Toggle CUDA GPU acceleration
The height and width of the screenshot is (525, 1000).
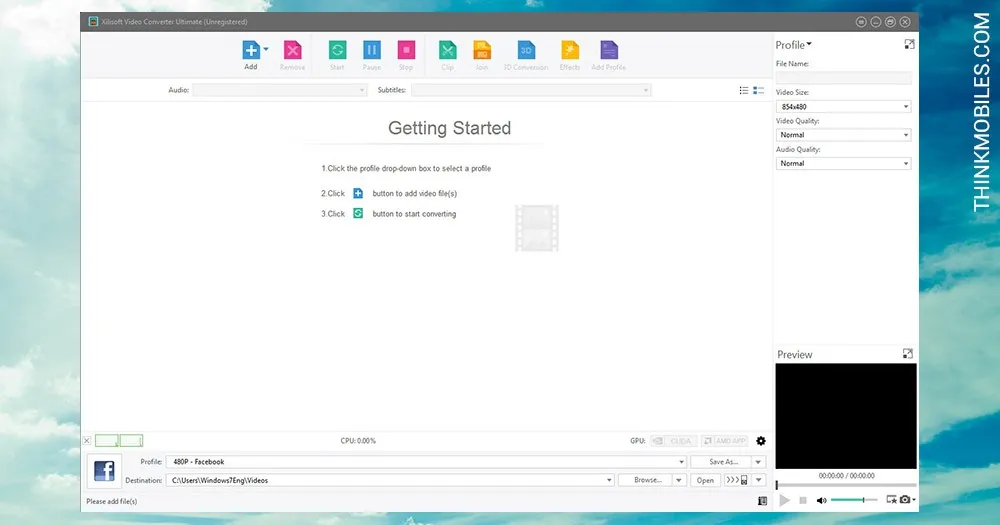pyautogui.click(x=674, y=441)
